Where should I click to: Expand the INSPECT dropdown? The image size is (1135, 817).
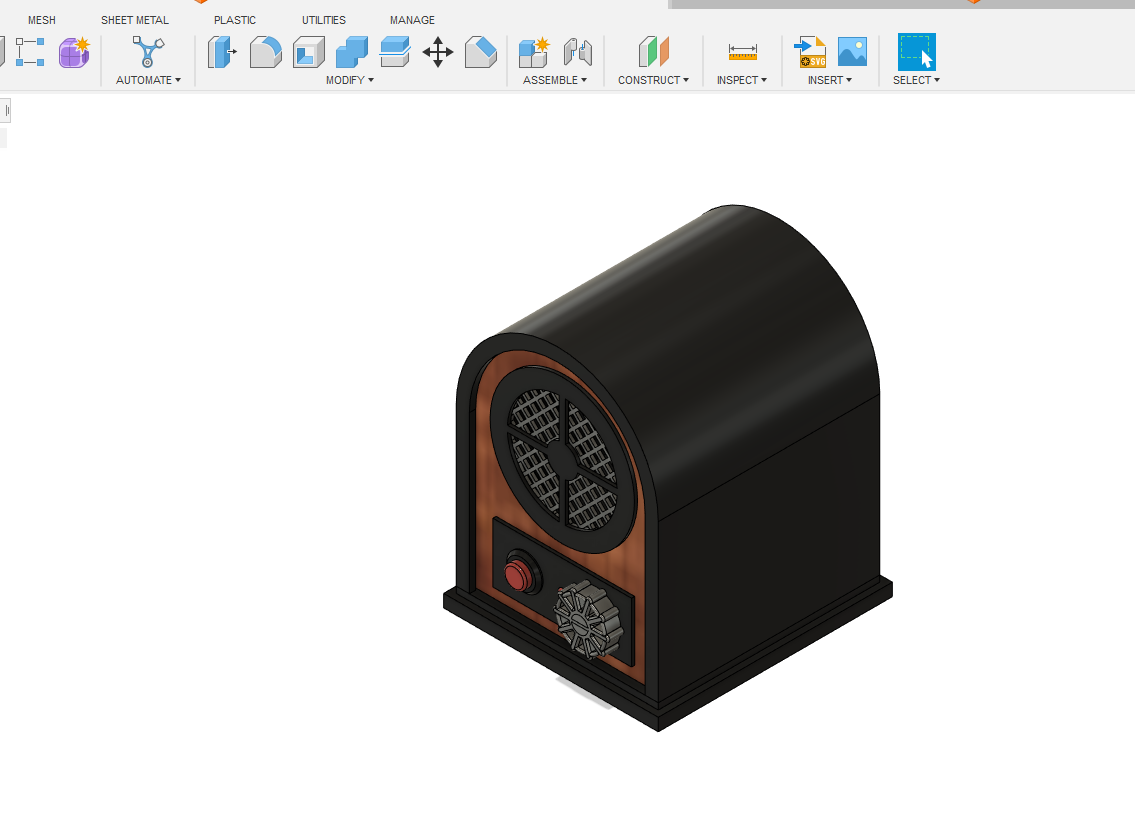742,80
